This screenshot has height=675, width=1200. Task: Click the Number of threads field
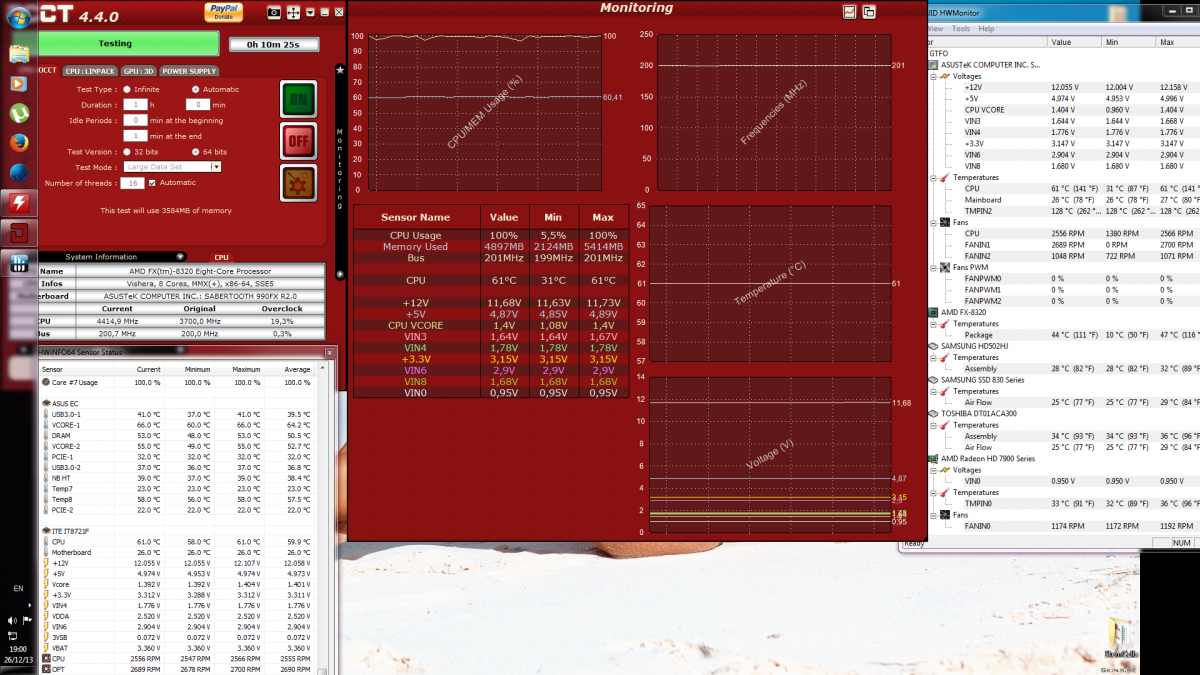pyautogui.click(x=132, y=183)
